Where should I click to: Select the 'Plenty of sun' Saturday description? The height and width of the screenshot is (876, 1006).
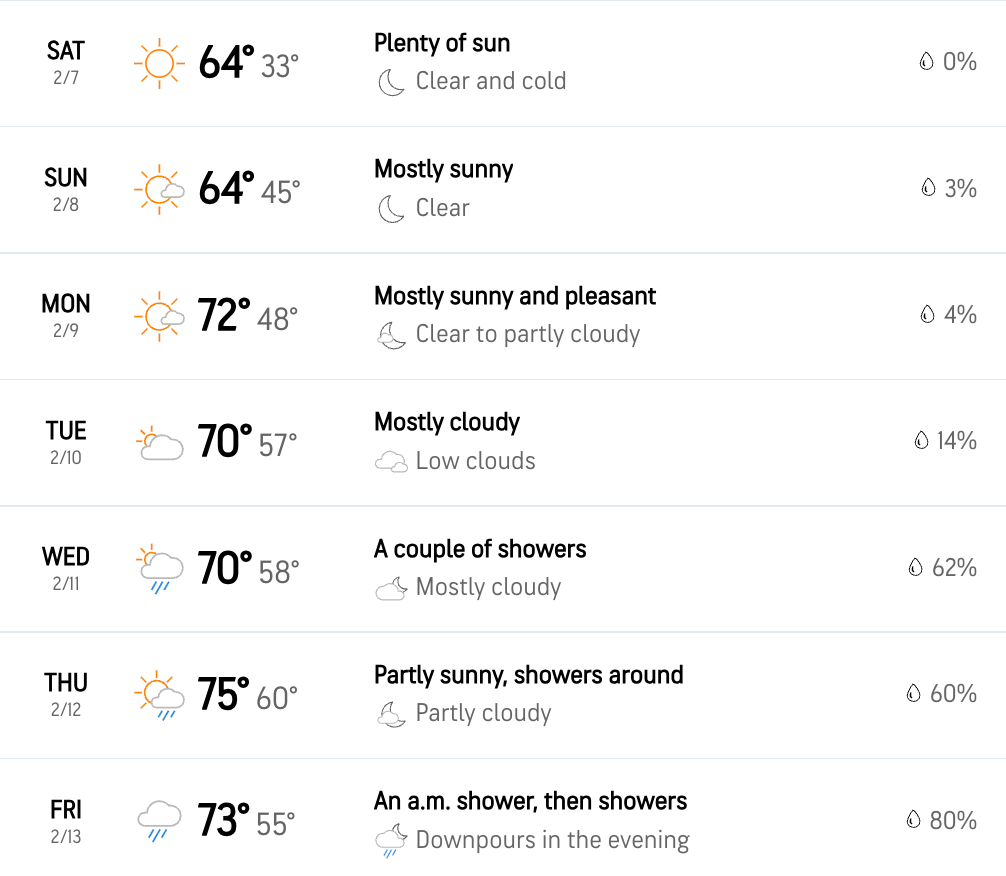tap(442, 43)
